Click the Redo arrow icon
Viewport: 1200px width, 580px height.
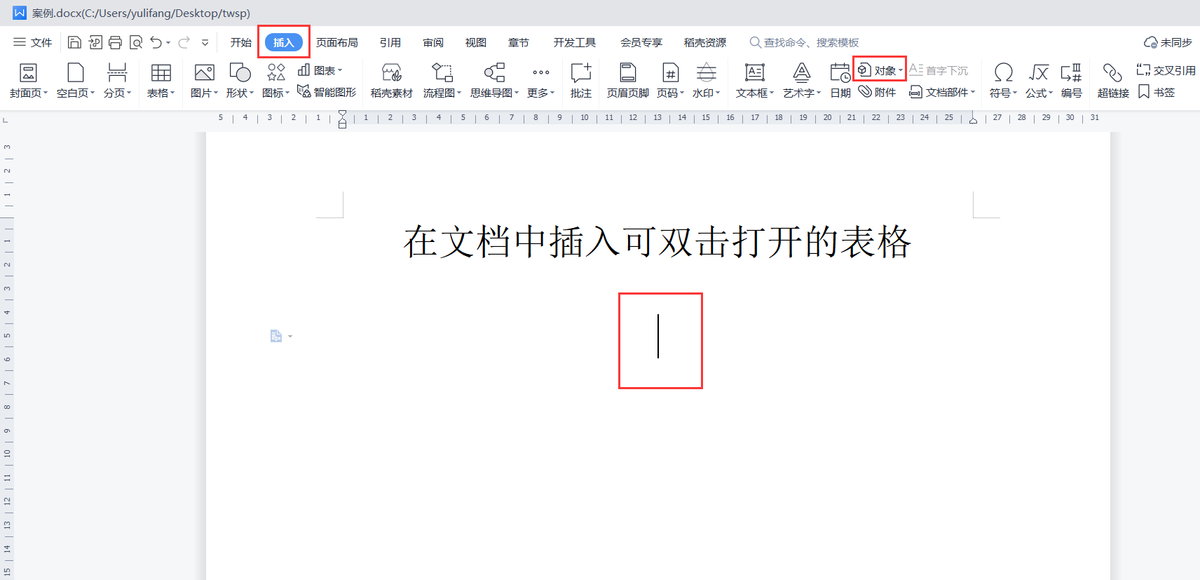[184, 42]
